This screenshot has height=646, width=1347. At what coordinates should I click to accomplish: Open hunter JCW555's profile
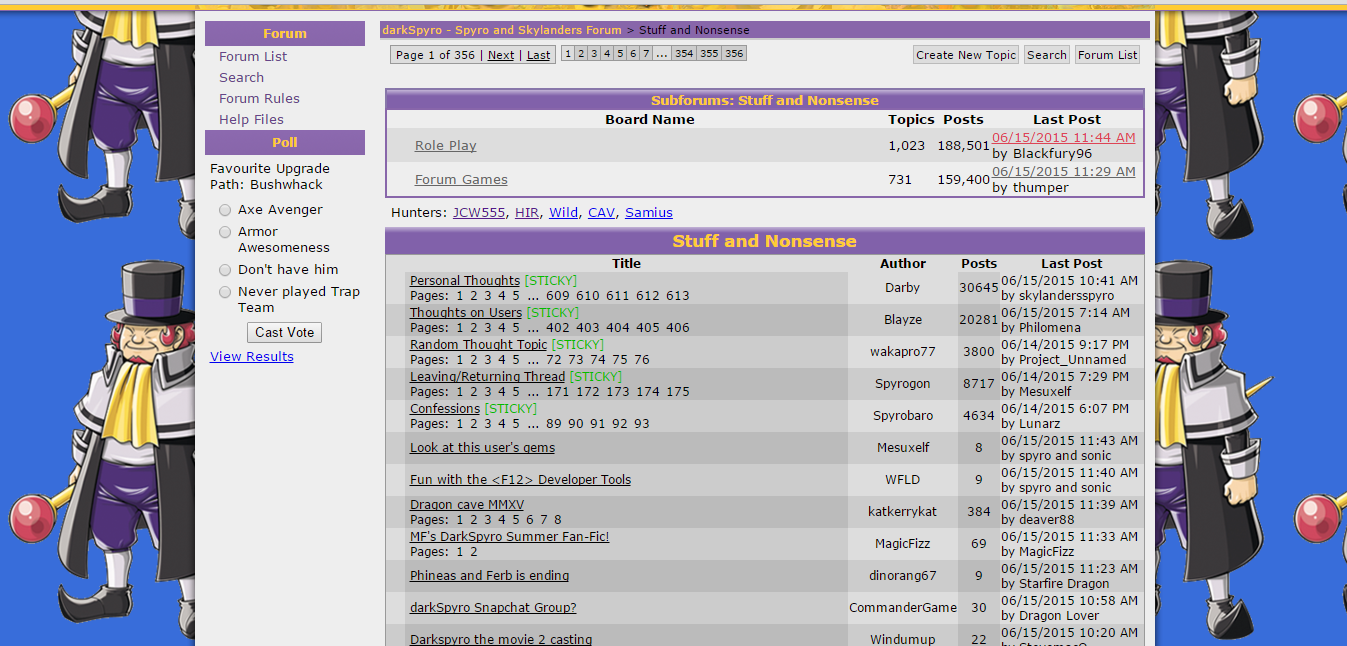click(479, 213)
